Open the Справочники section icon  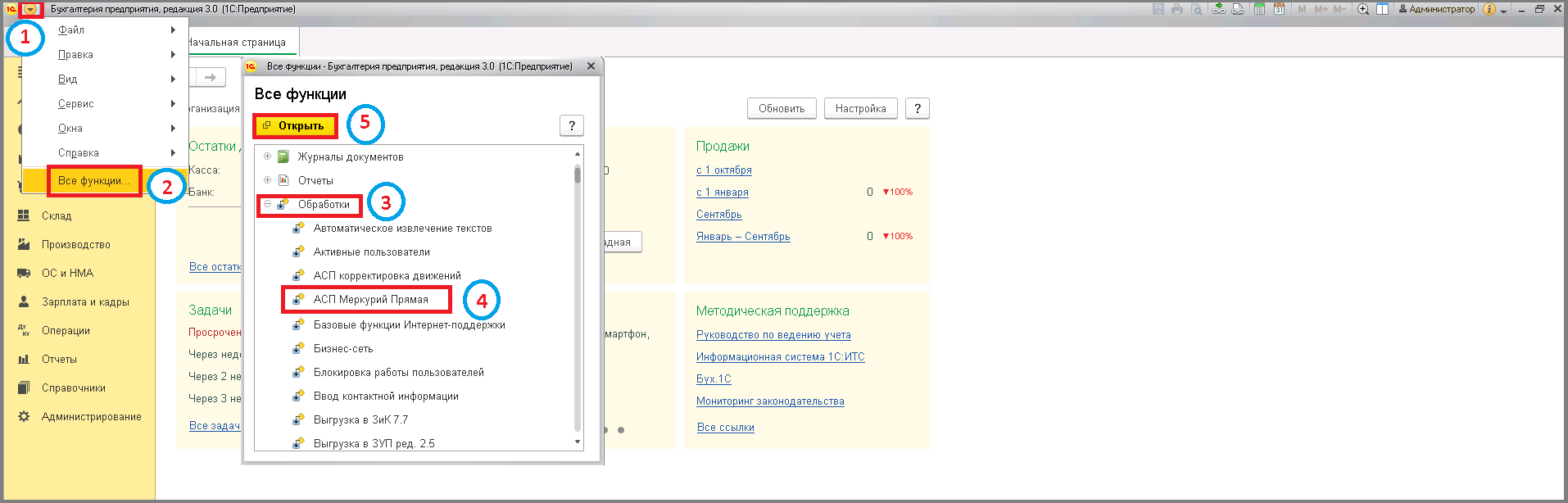[x=24, y=387]
